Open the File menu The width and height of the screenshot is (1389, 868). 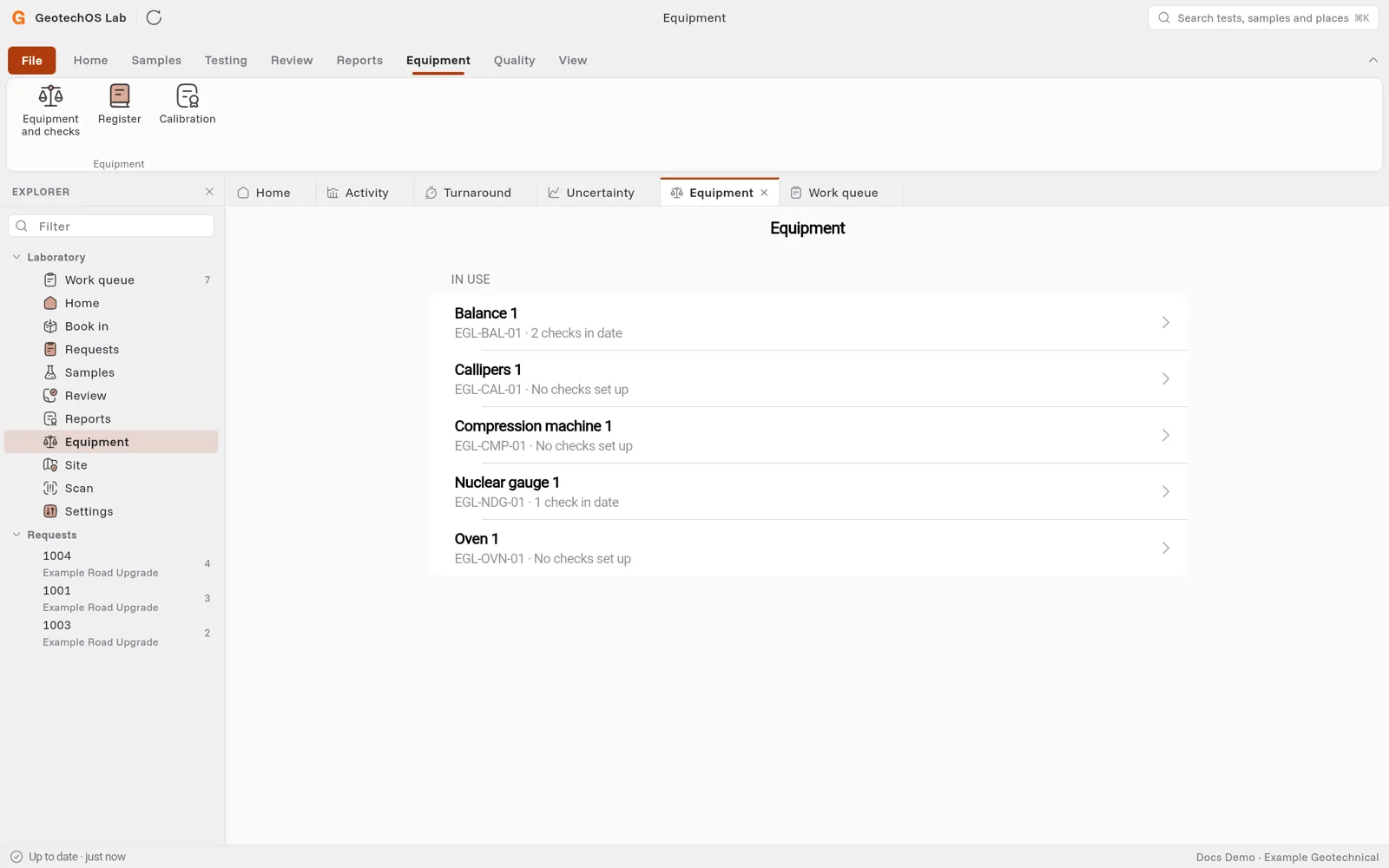pyautogui.click(x=32, y=60)
